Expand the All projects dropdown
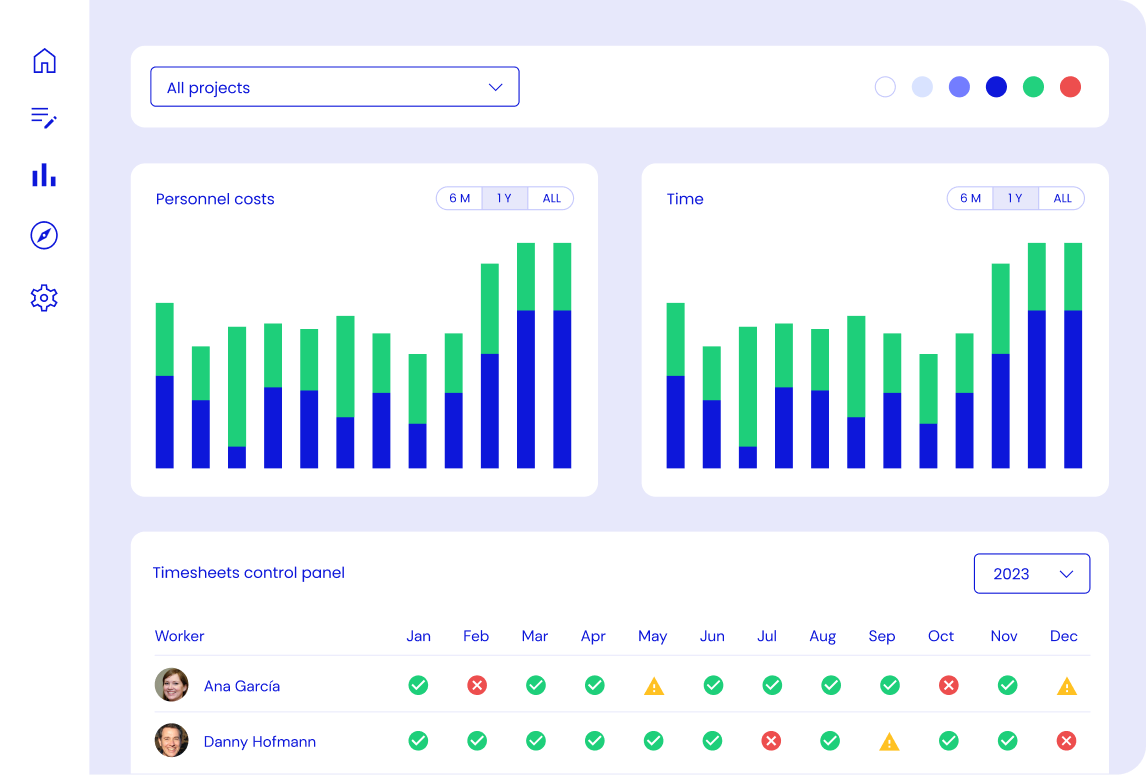The width and height of the screenshot is (1146, 775). [x=335, y=87]
